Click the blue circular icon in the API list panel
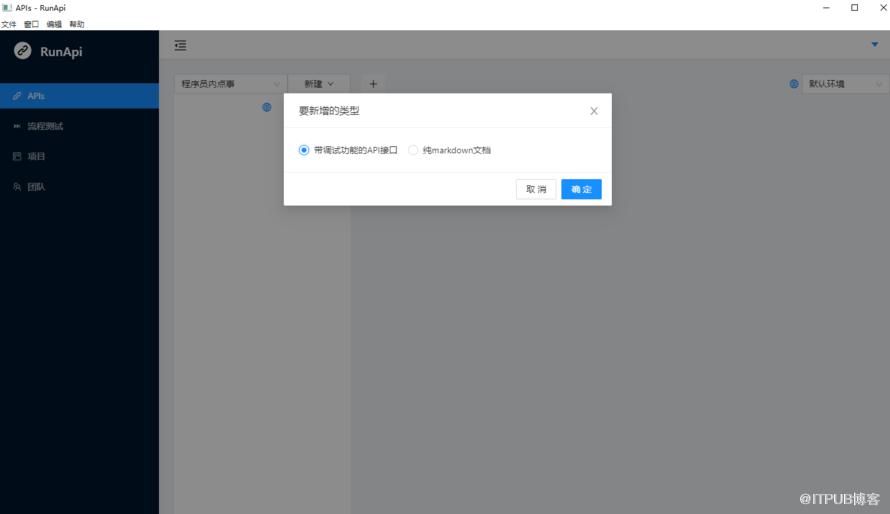 coord(267,107)
